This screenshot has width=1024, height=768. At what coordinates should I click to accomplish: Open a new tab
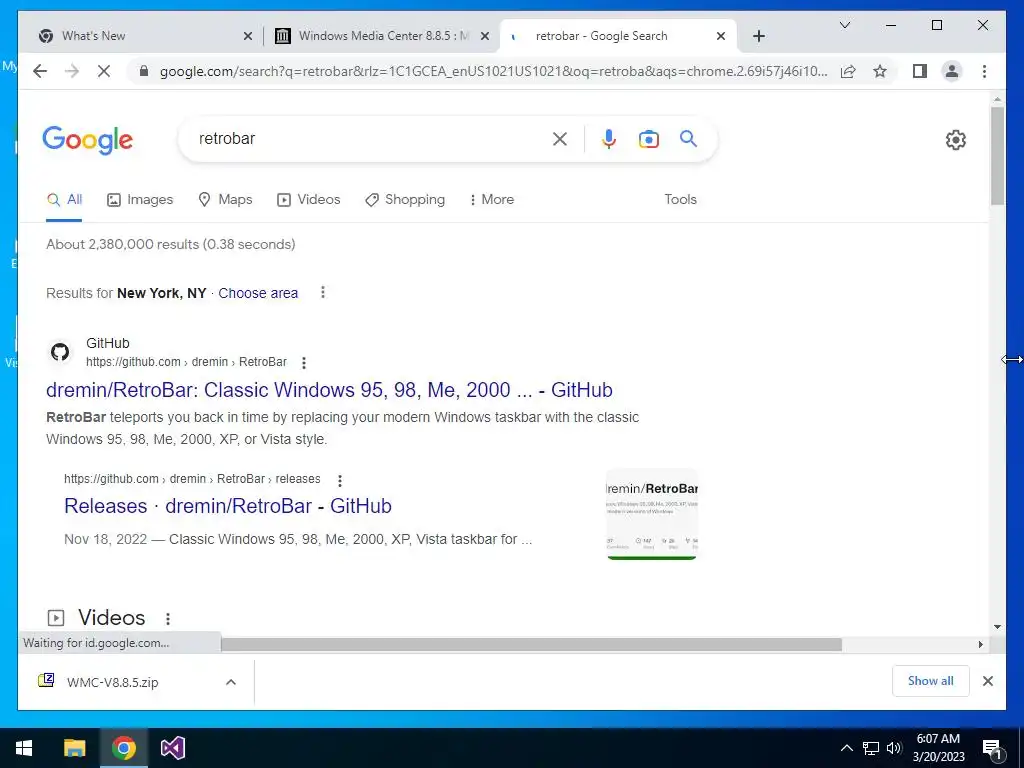point(758,36)
